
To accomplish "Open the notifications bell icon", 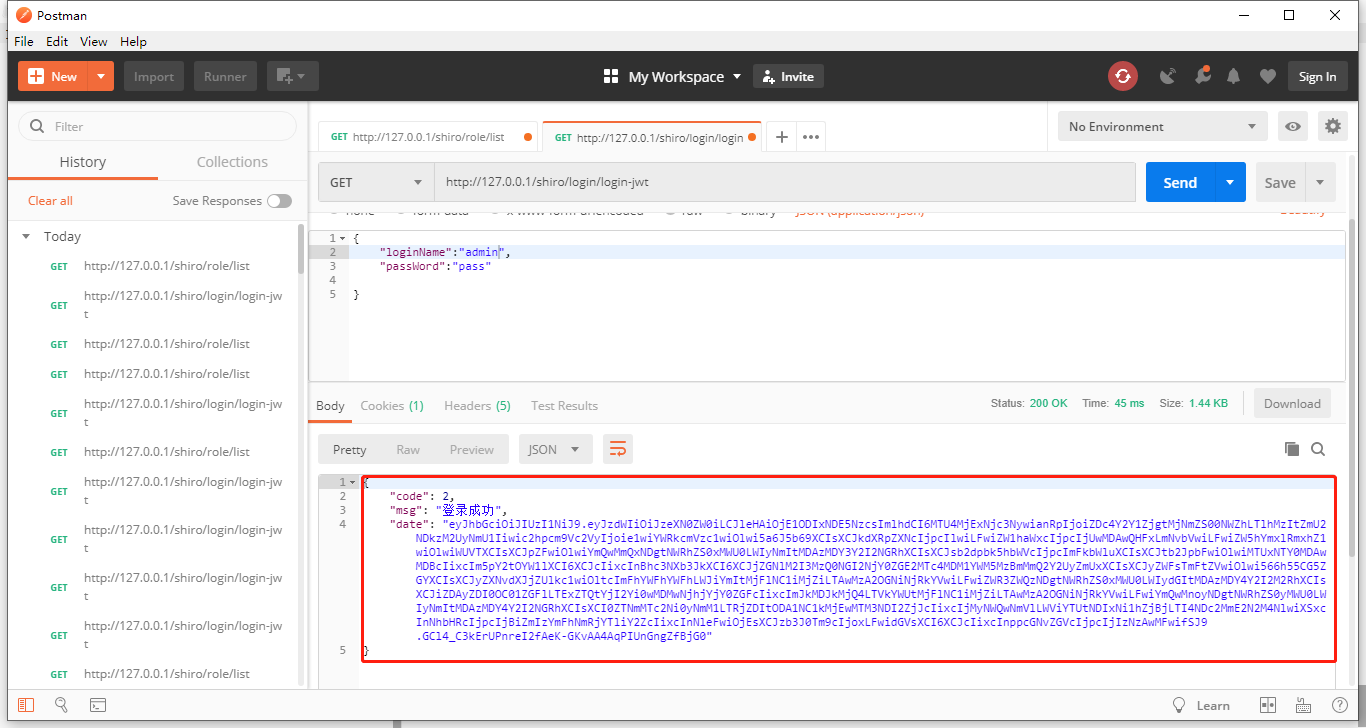I will tap(1234, 77).
